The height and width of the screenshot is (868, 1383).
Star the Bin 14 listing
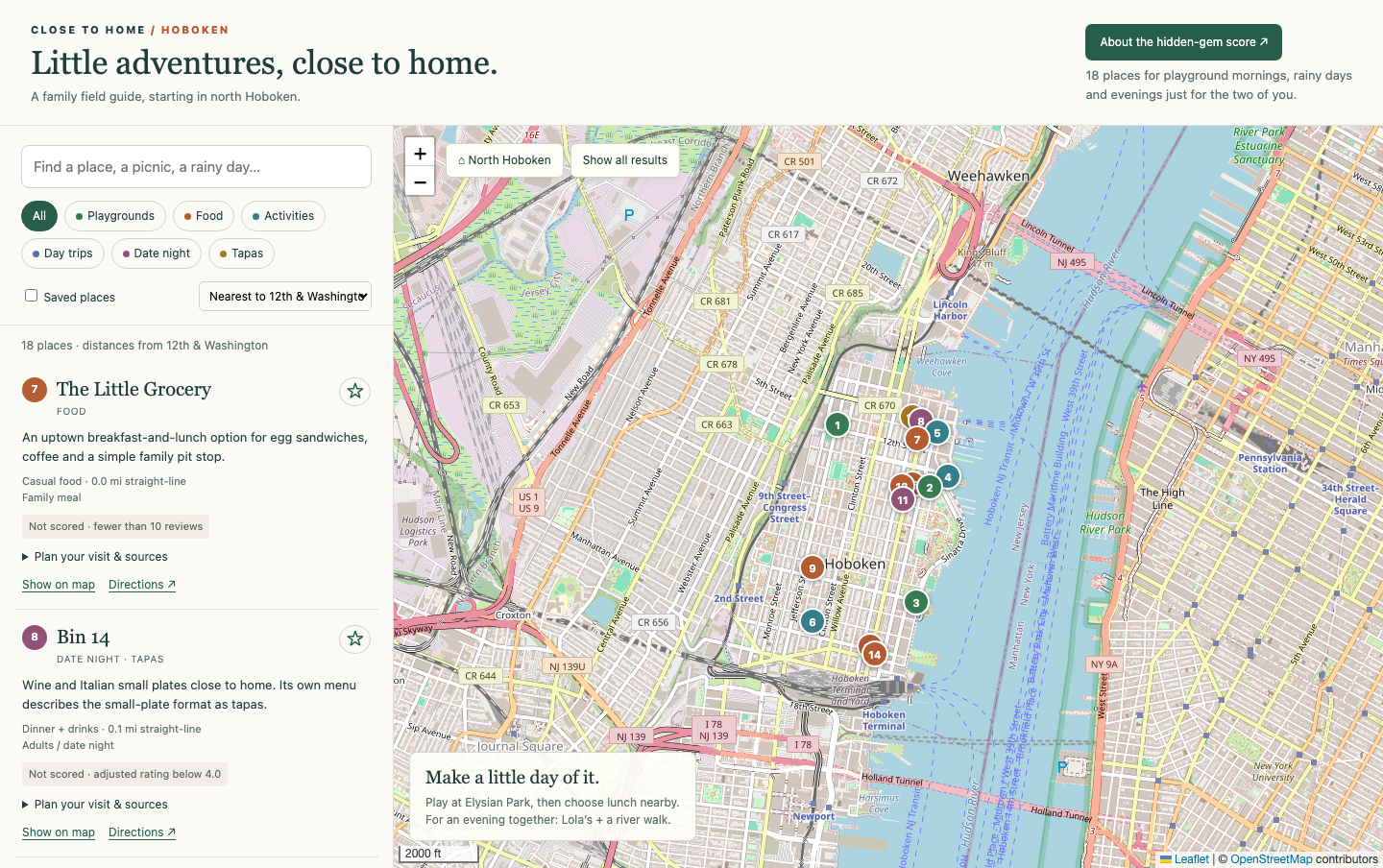[x=355, y=639]
